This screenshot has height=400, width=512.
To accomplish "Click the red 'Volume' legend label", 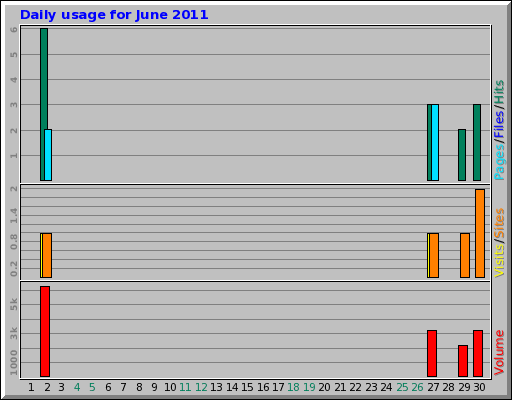I will coord(499,353).
